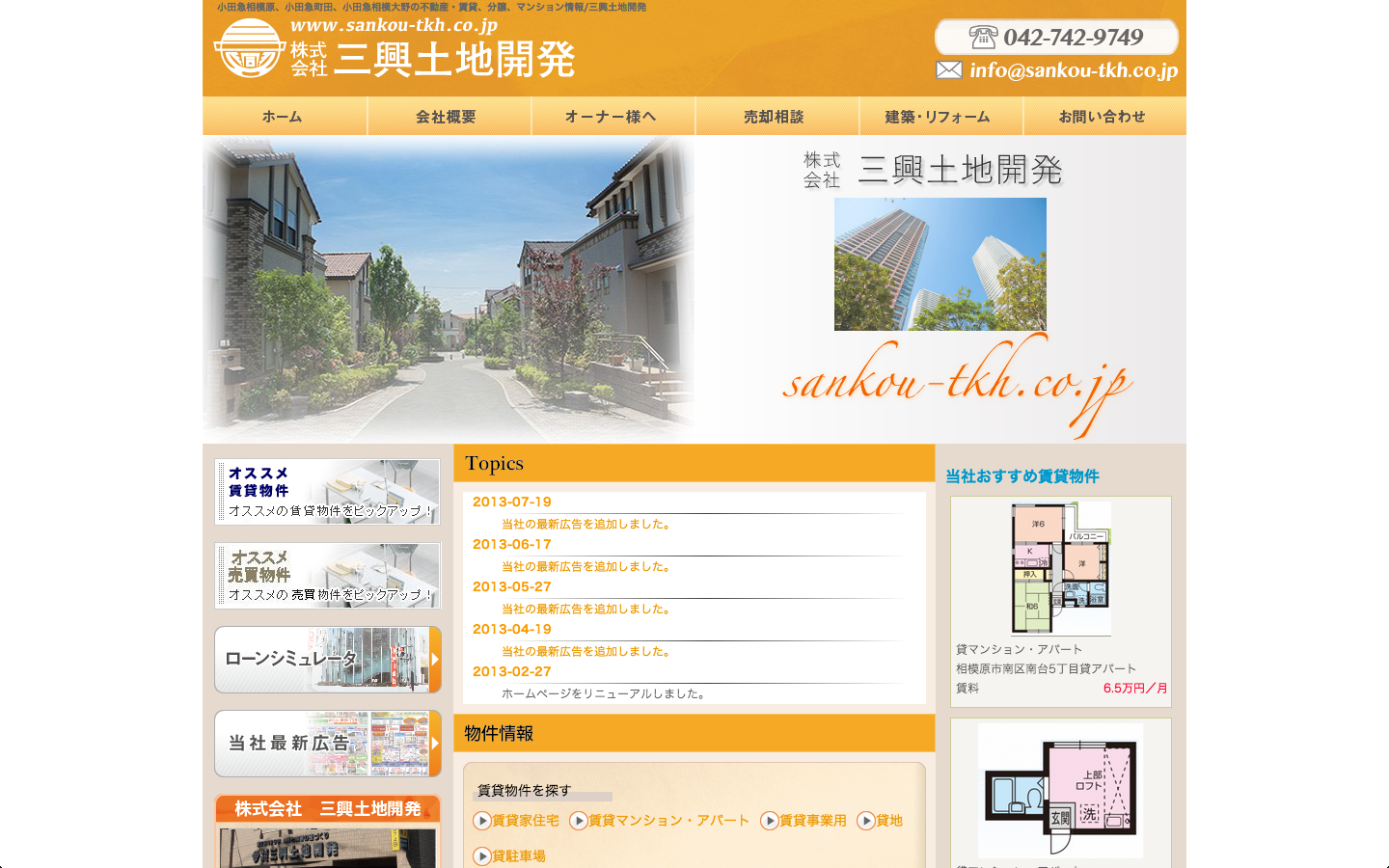This screenshot has height=868, width=1389.
Task: Click the arrow icon before 賃貸マンション・アパート
Action: [x=579, y=821]
